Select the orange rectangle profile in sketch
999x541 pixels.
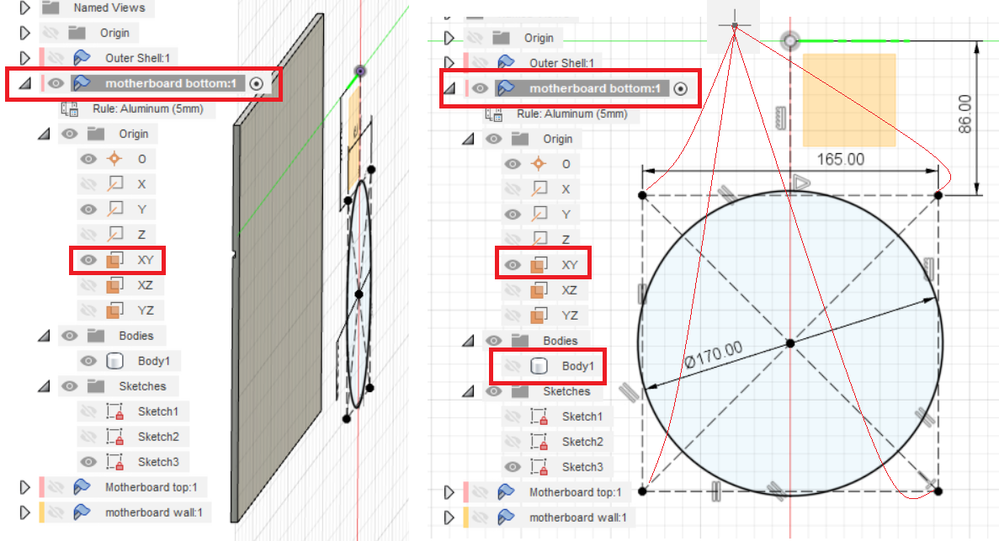[x=849, y=100]
